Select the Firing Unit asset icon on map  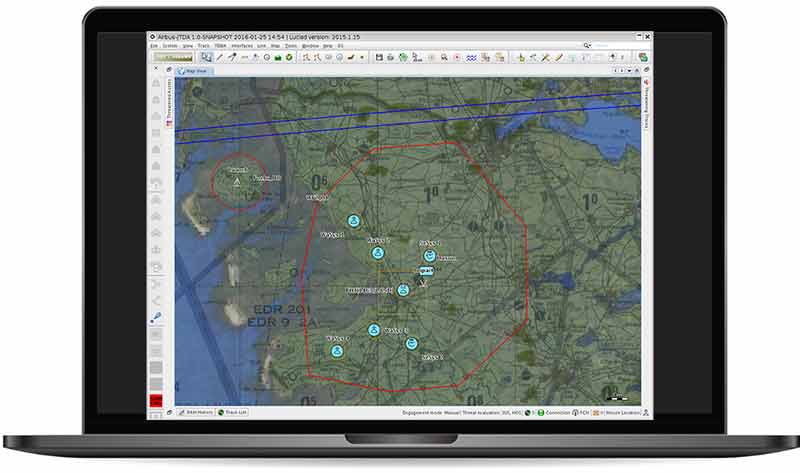[x=403, y=290]
